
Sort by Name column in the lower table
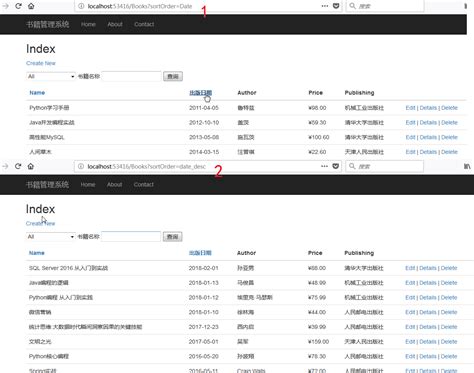pyautogui.click(x=37, y=253)
